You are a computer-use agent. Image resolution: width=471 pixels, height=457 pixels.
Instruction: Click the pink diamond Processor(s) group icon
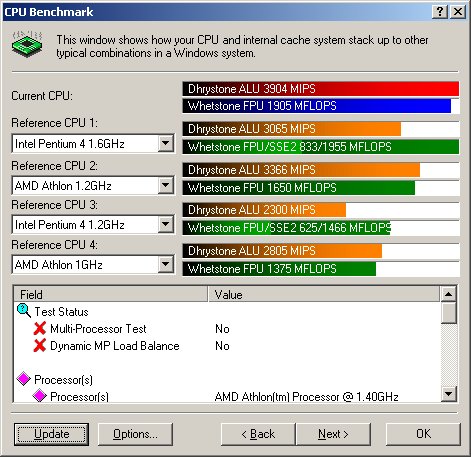23,379
